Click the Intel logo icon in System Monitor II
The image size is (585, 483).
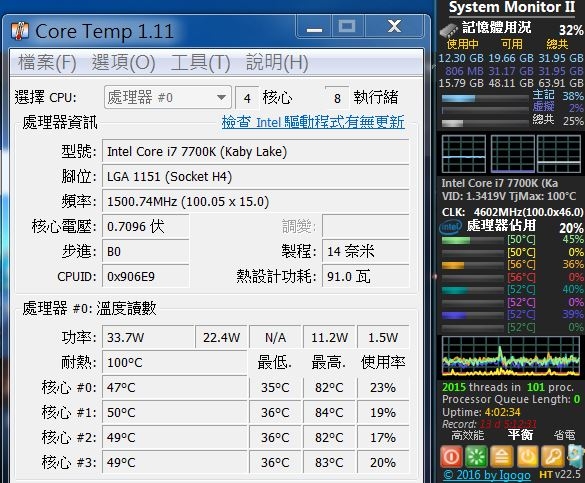click(451, 226)
